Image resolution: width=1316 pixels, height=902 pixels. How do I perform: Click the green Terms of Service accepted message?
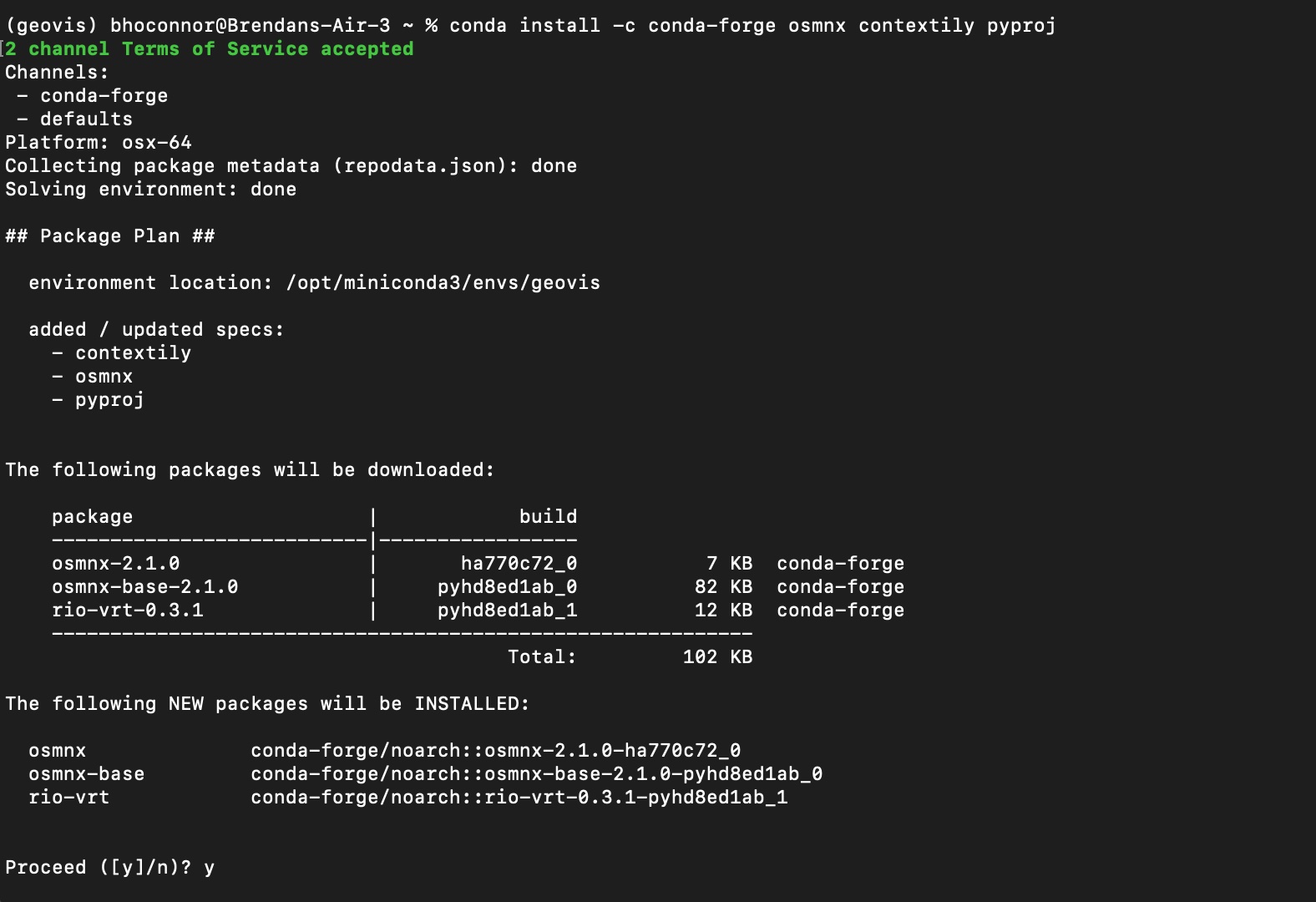(210, 49)
